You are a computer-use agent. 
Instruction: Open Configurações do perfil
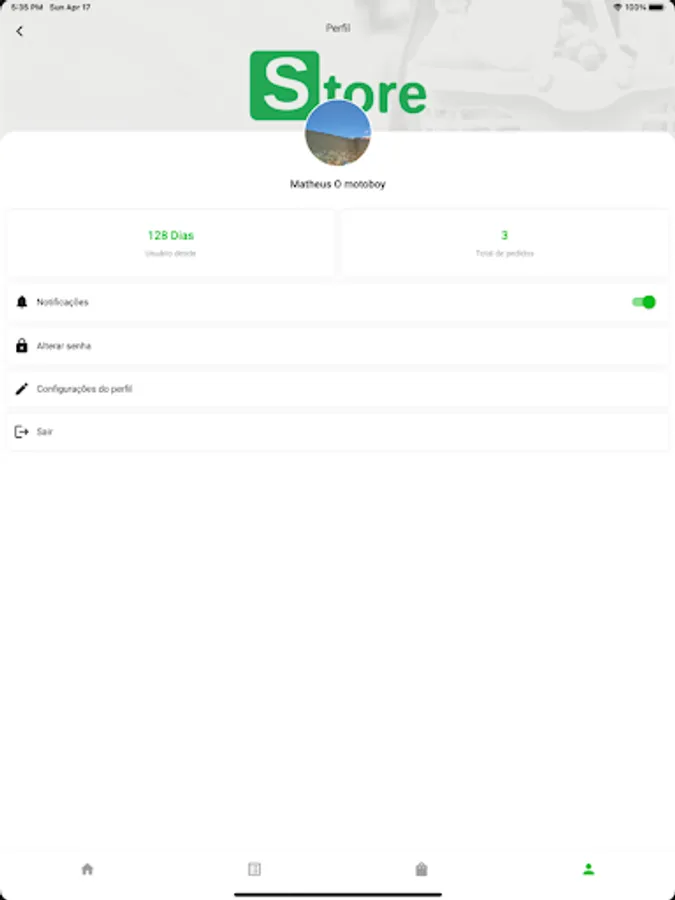338,389
